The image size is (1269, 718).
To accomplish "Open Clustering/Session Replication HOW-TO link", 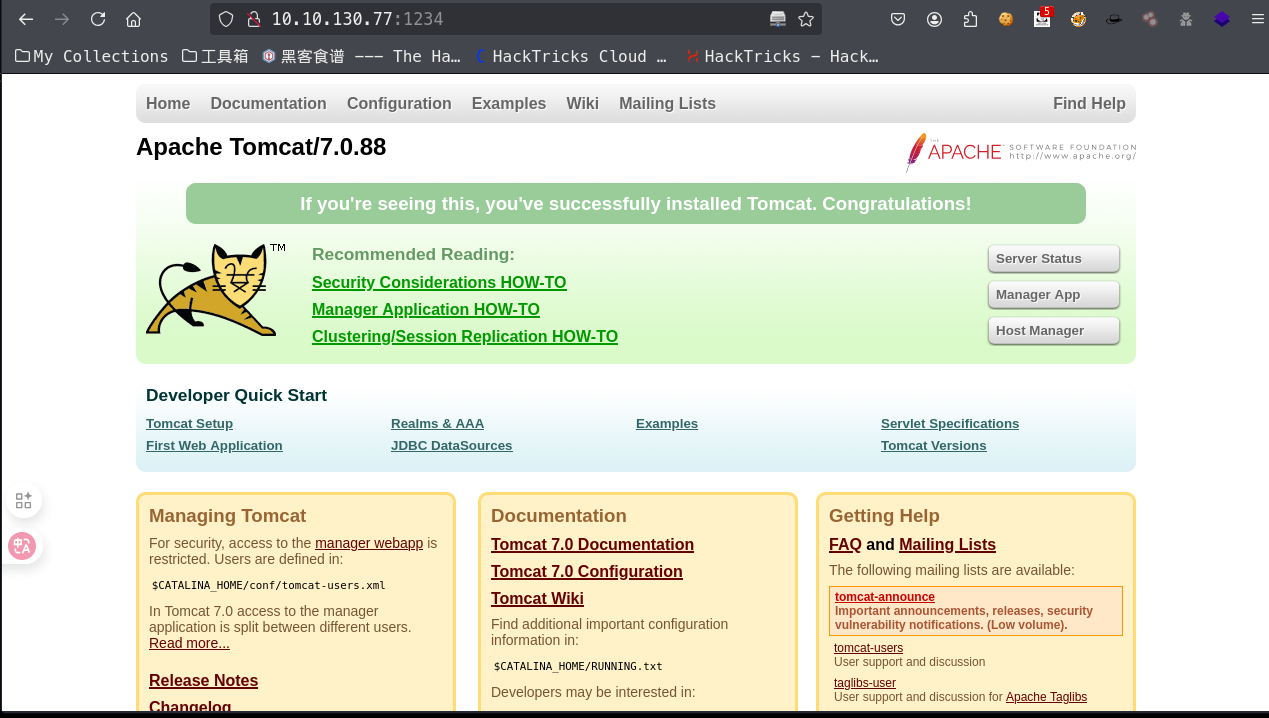I will (x=465, y=336).
